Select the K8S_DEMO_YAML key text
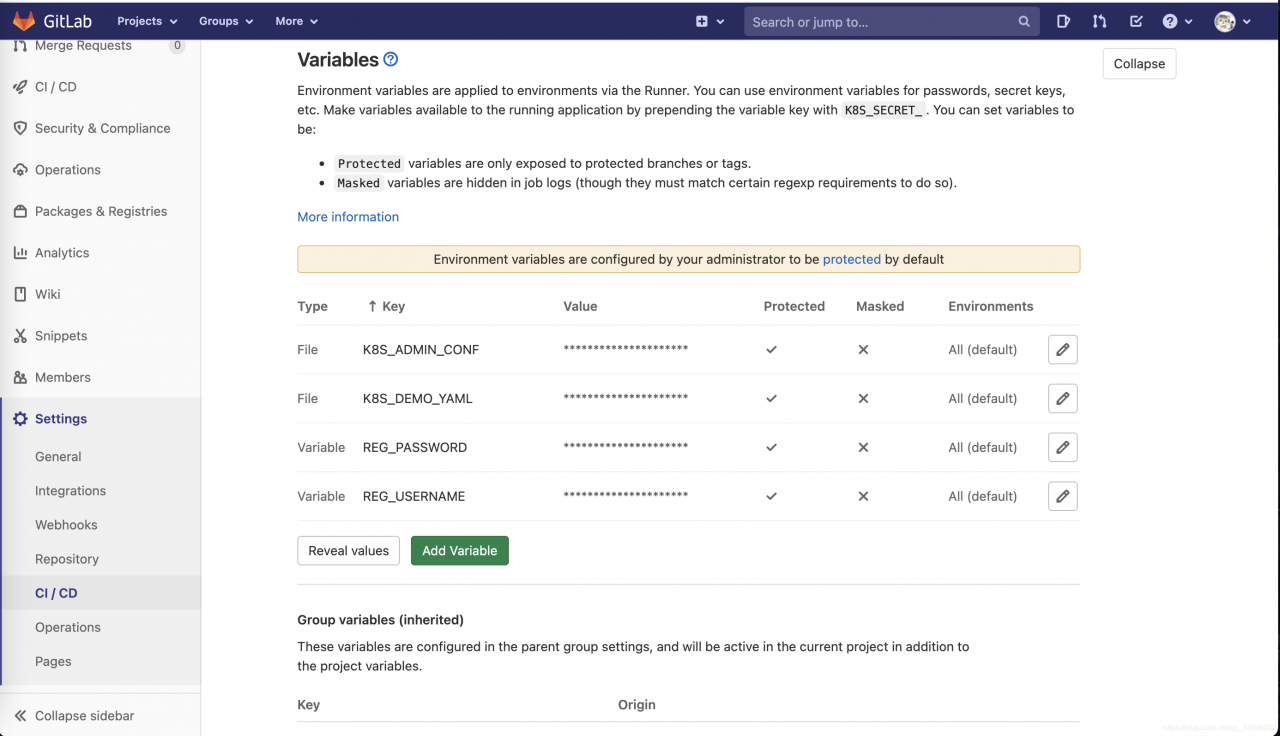The width and height of the screenshot is (1280, 736). pyautogui.click(x=418, y=399)
